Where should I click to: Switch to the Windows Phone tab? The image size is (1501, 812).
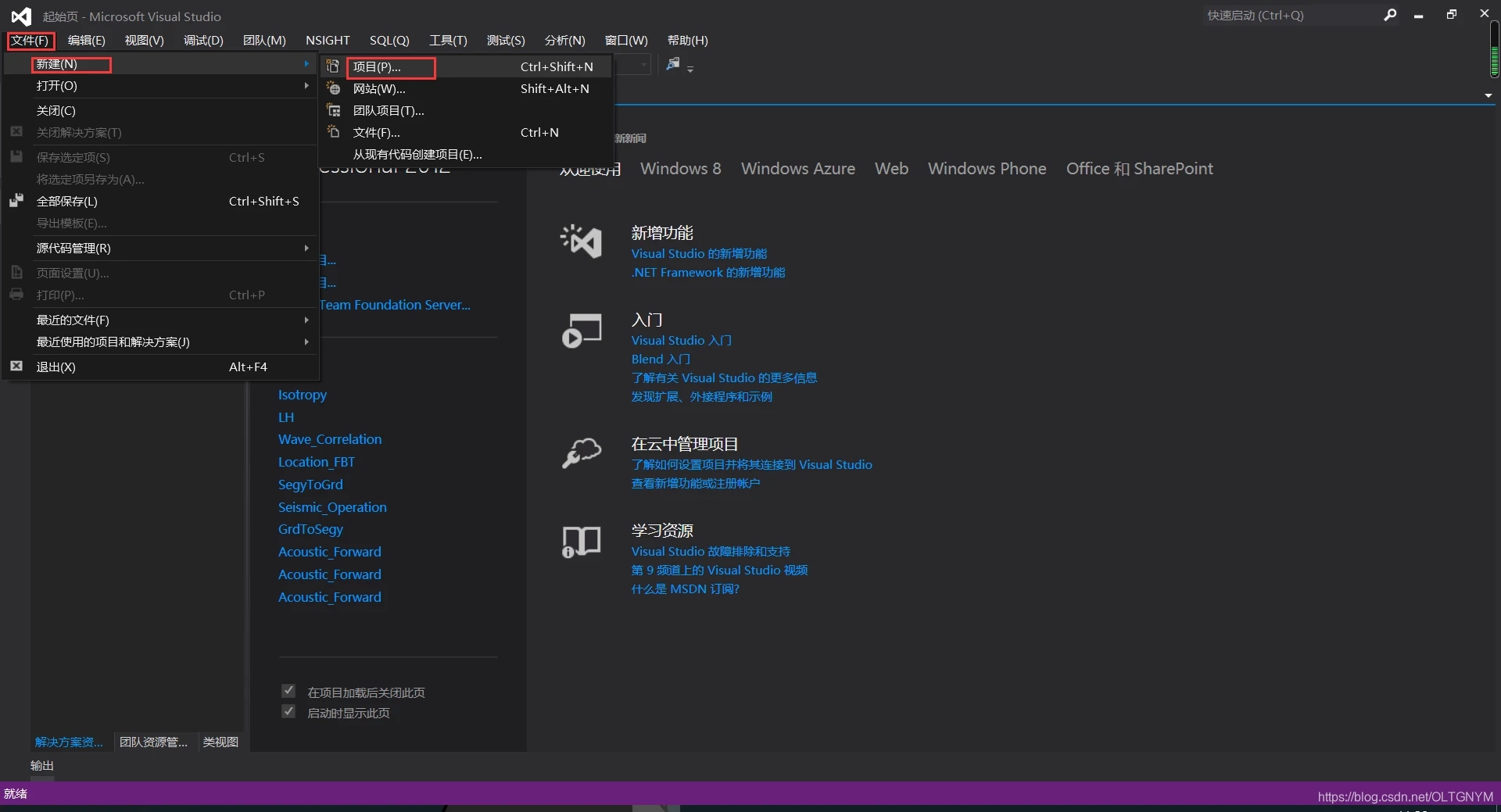click(987, 169)
